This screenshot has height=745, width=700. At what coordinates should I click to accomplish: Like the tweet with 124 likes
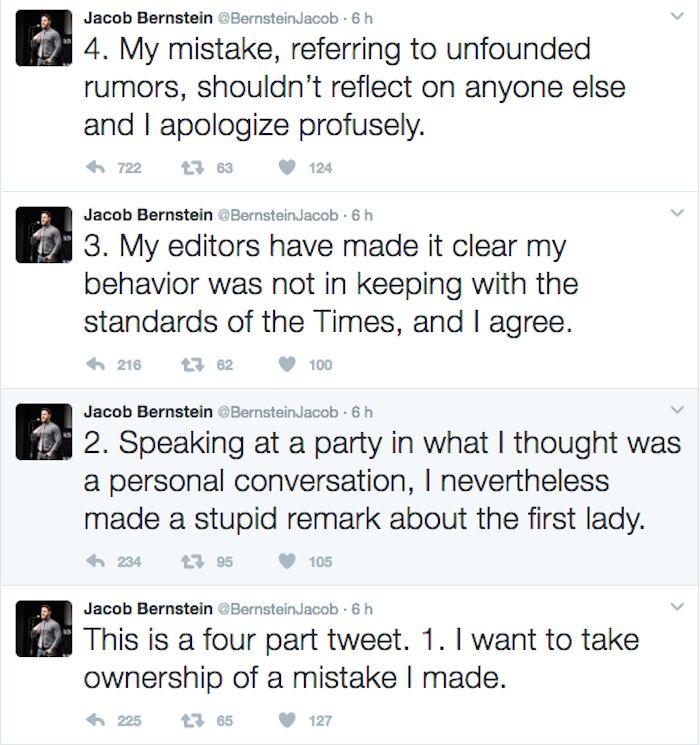pyautogui.click(x=287, y=168)
